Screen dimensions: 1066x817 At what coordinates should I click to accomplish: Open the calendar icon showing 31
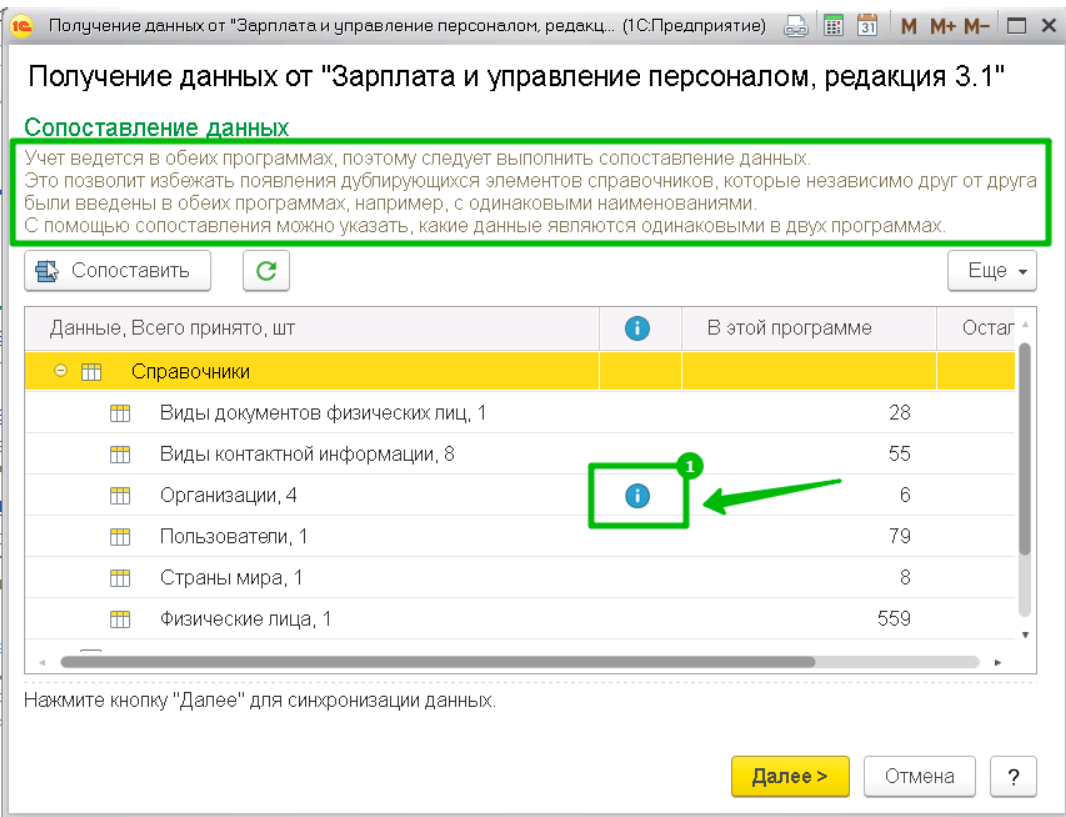[x=868, y=26]
